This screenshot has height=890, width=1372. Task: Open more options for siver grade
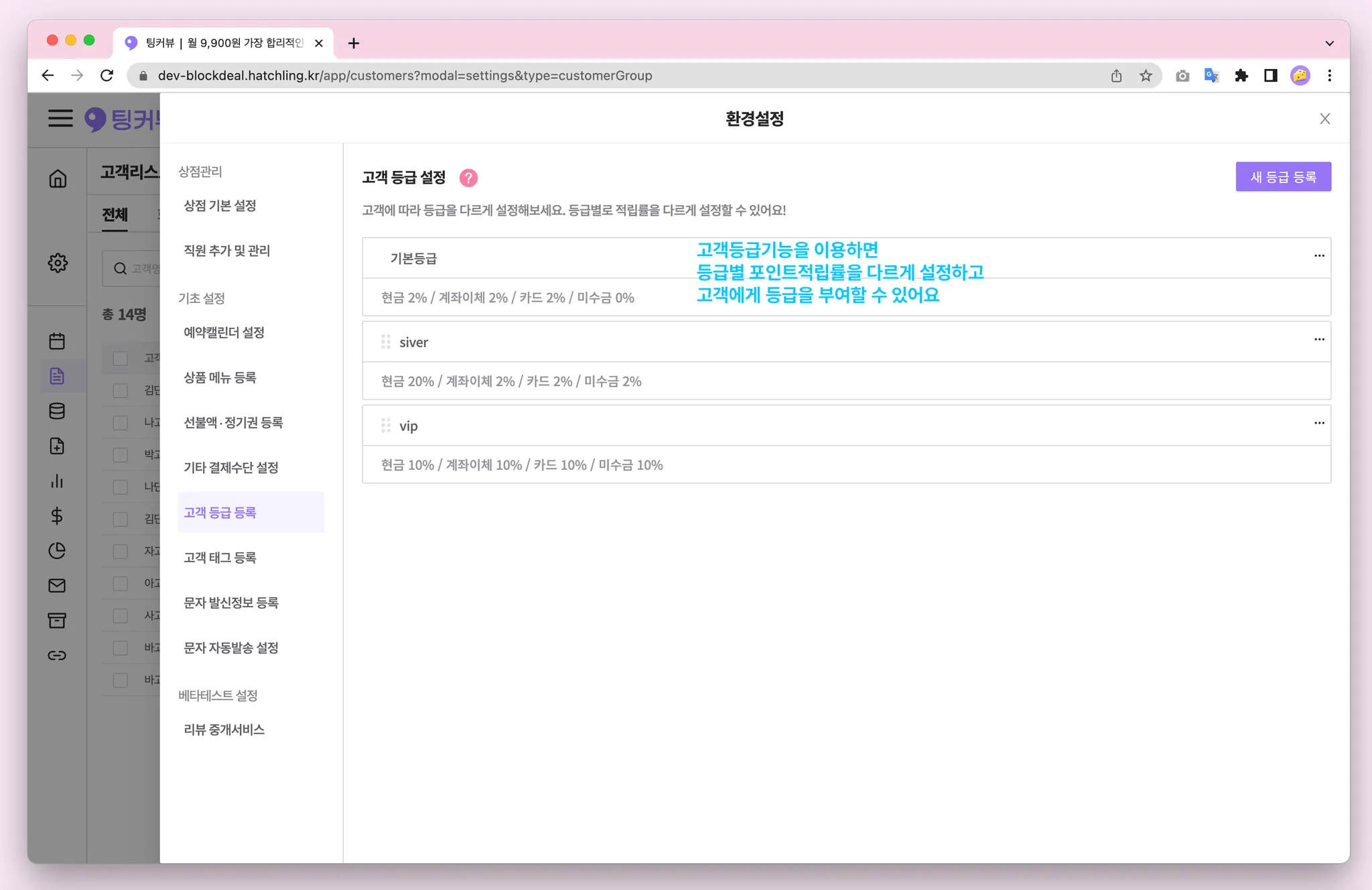1318,340
